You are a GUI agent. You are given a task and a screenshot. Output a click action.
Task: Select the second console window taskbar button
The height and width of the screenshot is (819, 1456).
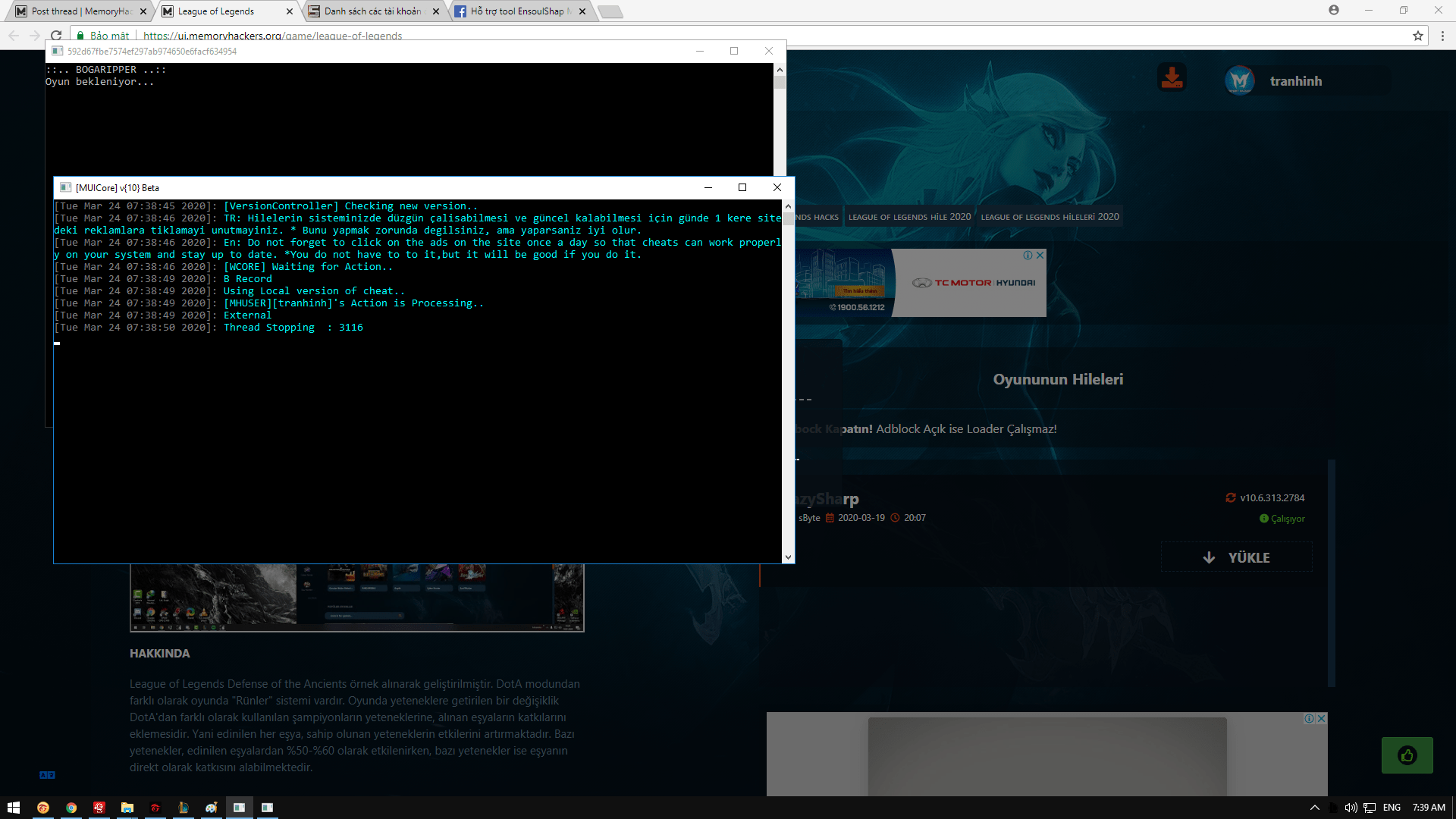coord(267,808)
